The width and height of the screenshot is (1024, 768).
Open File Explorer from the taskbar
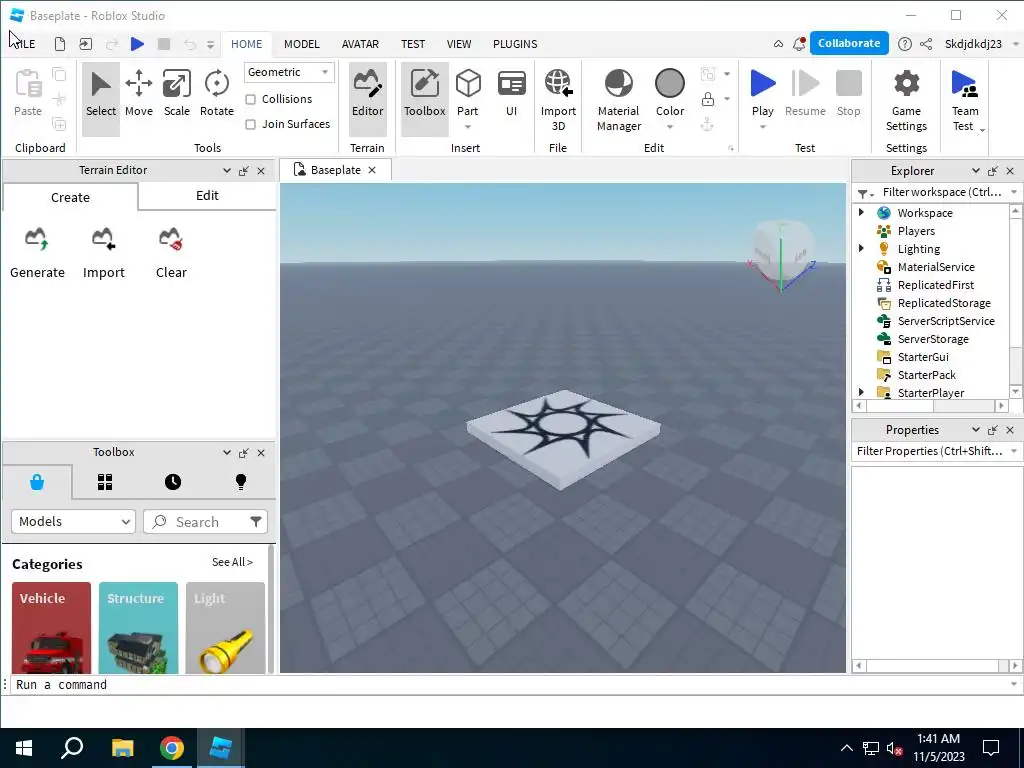click(122, 748)
